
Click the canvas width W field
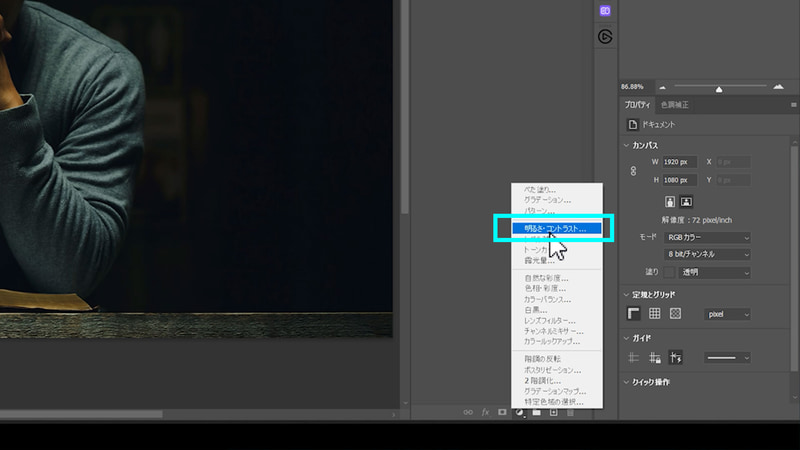680,162
